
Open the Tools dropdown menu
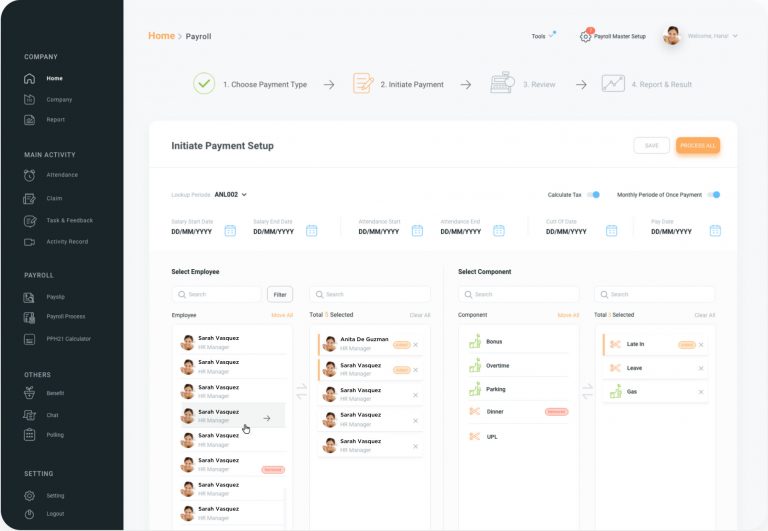tap(543, 36)
